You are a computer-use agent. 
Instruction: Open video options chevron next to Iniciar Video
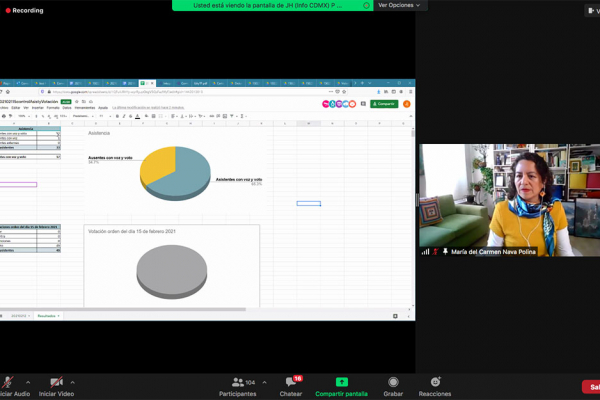point(72,382)
